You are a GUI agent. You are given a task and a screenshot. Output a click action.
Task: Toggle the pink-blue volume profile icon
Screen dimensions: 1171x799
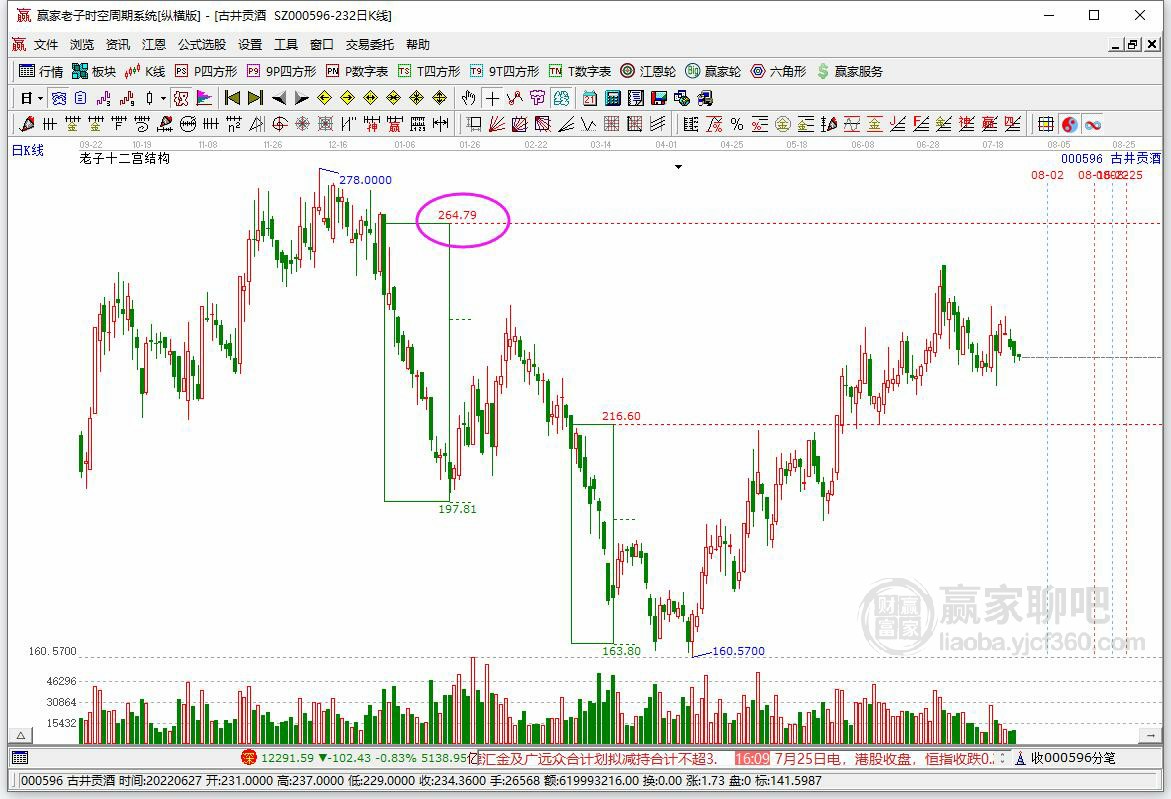[203, 98]
